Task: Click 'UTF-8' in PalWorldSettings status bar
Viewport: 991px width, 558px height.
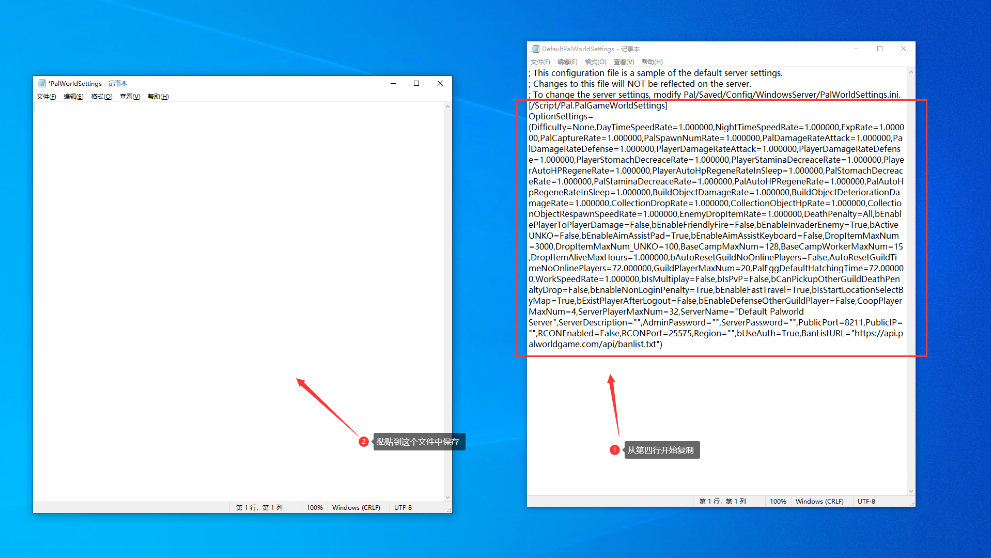Action: click(403, 507)
